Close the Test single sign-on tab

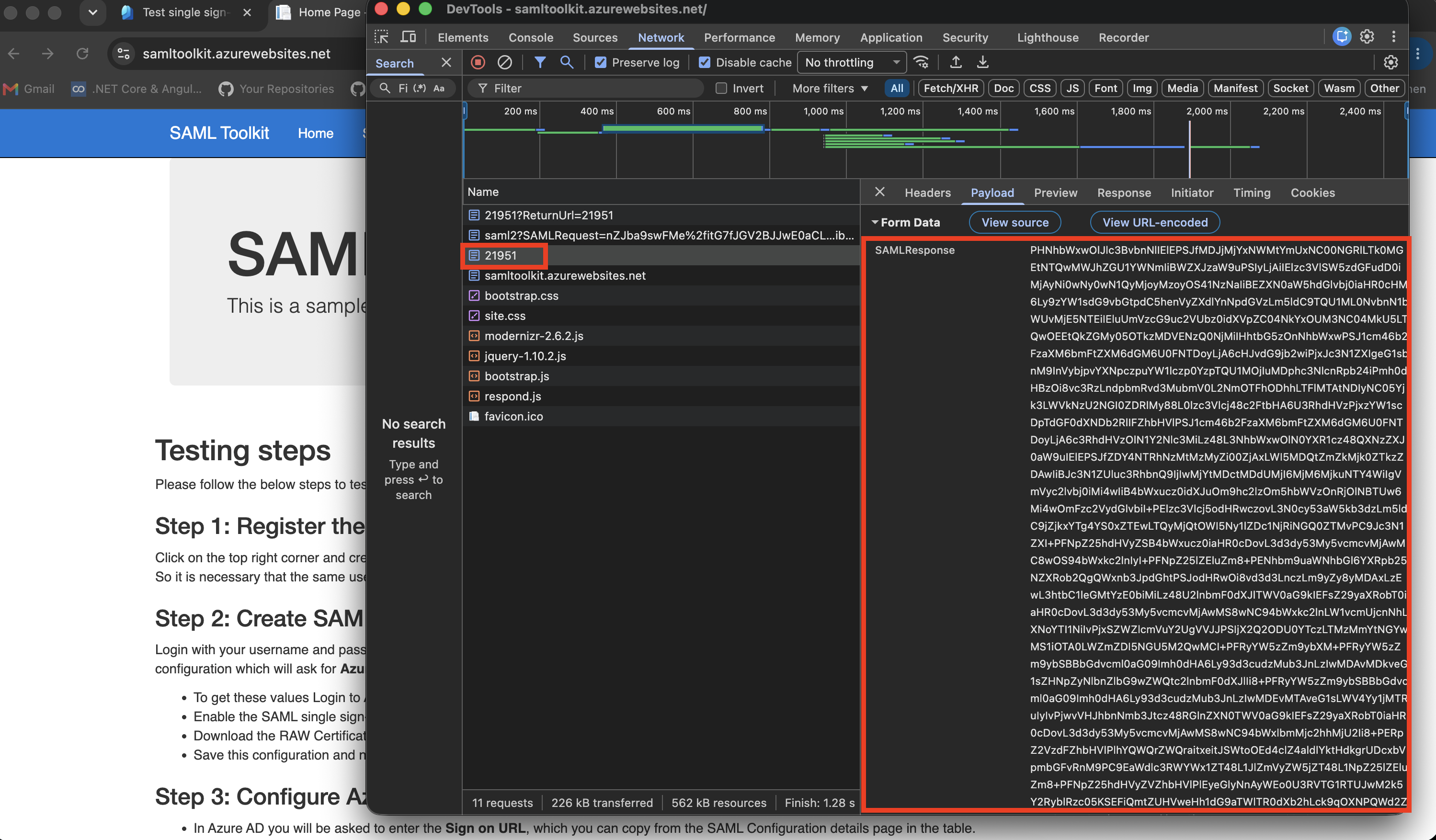point(247,12)
